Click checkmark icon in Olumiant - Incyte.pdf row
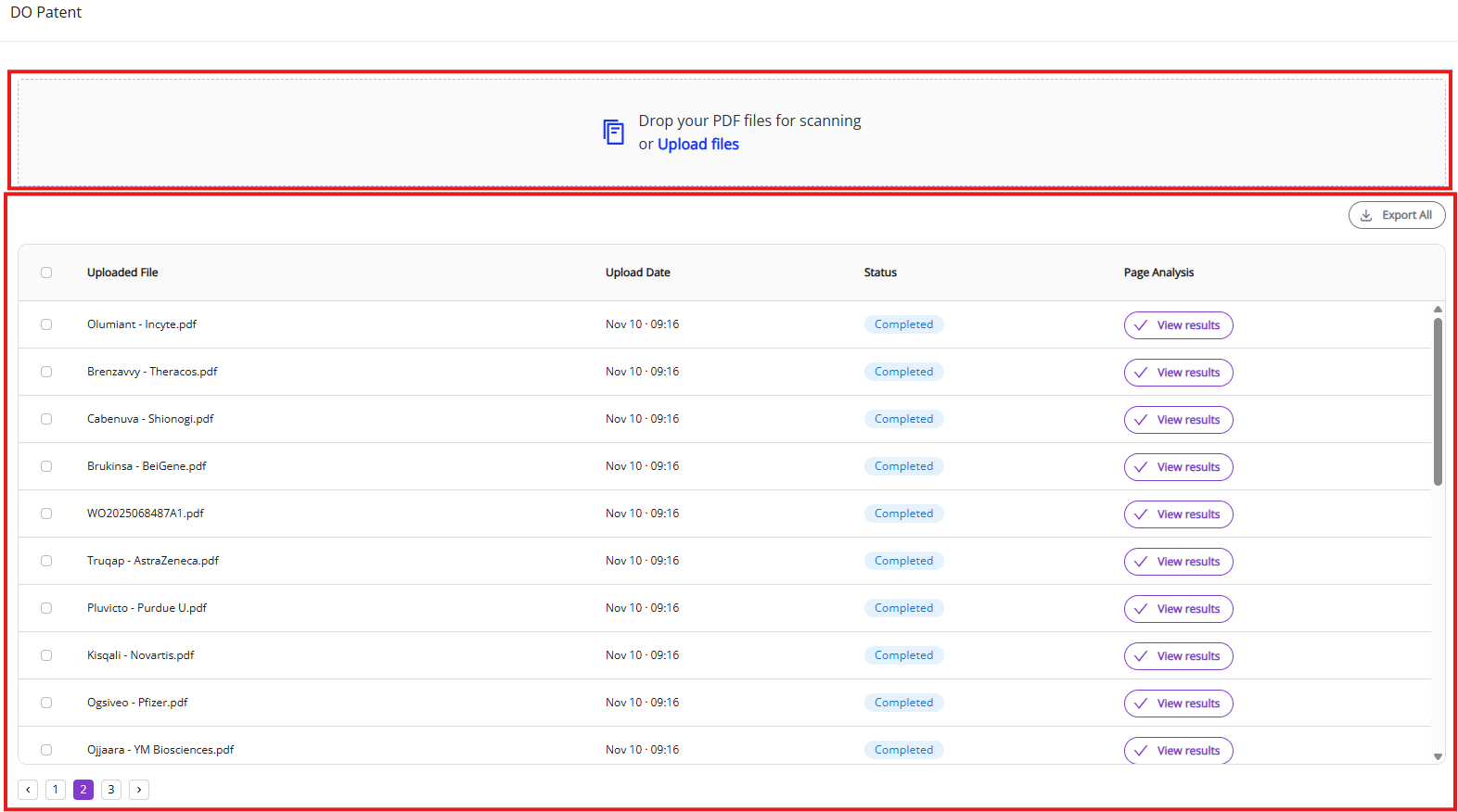 [1141, 325]
